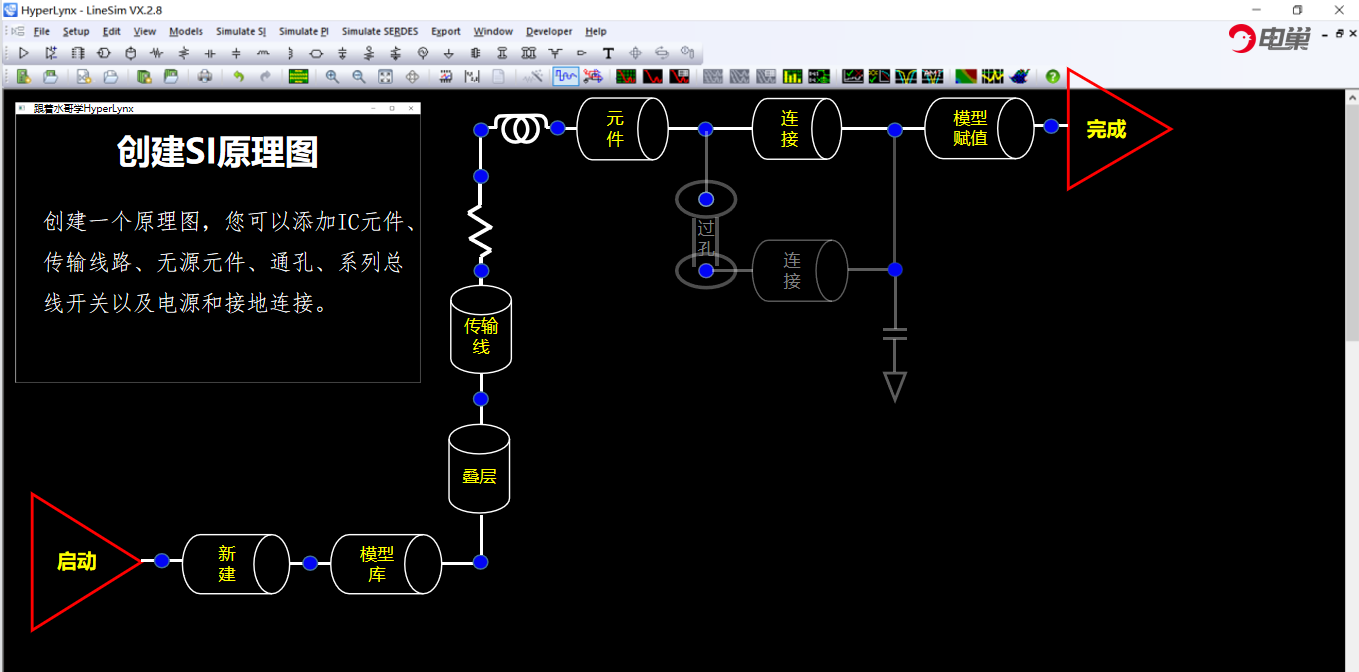Viewport: 1359px width, 672px height.
Task: Fit the schematic to the window
Action: (x=385, y=76)
